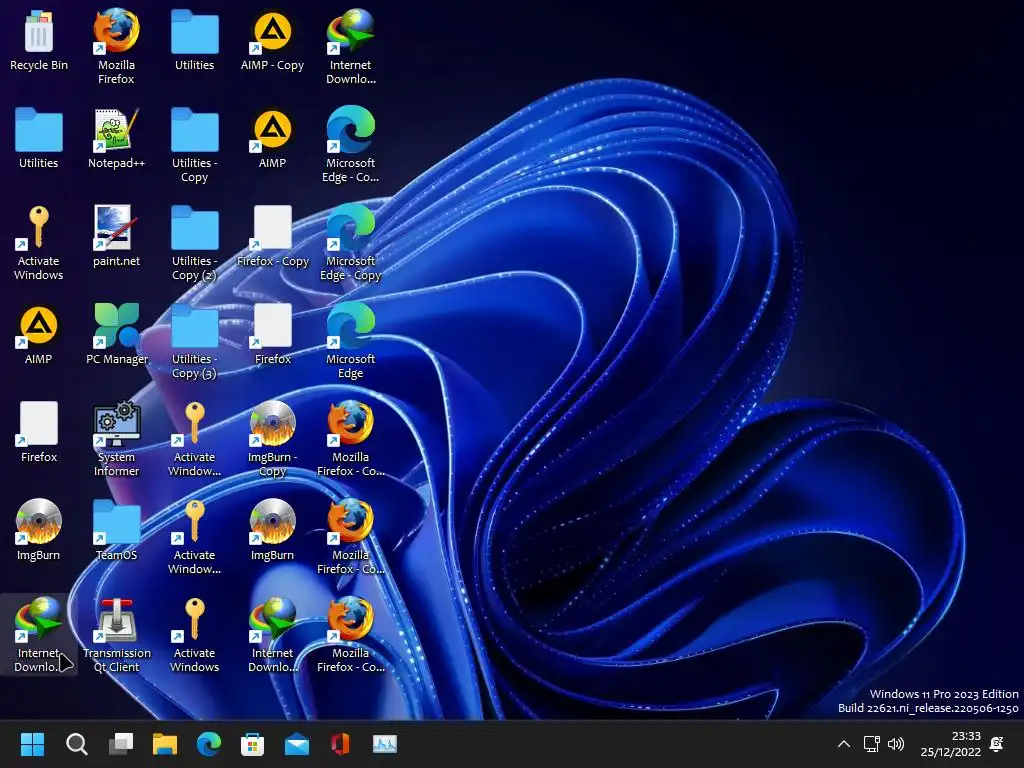Open the Windows Start menu
This screenshot has width=1024, height=768.
(32, 744)
